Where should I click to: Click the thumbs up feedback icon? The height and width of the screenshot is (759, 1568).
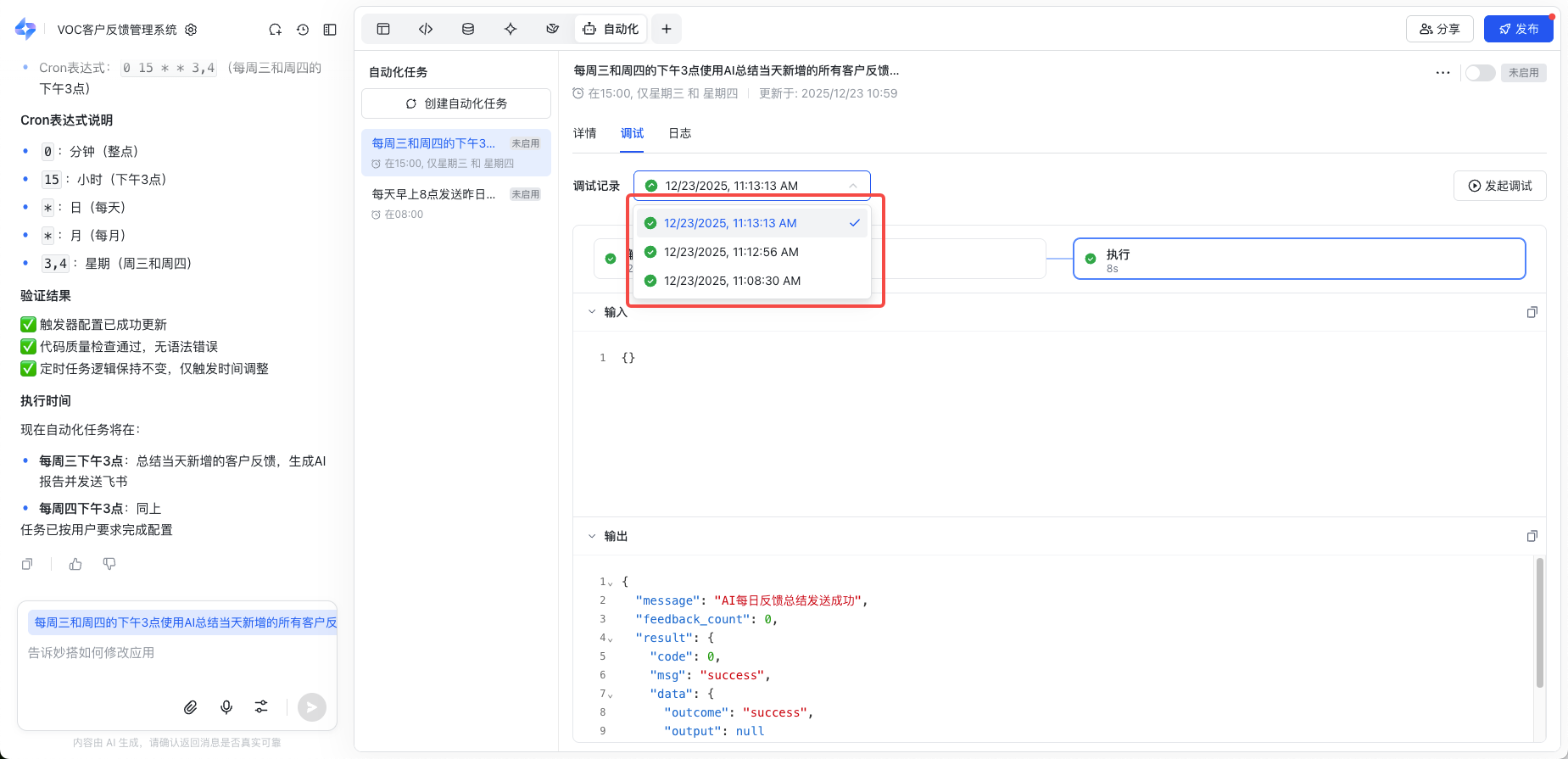[75, 564]
